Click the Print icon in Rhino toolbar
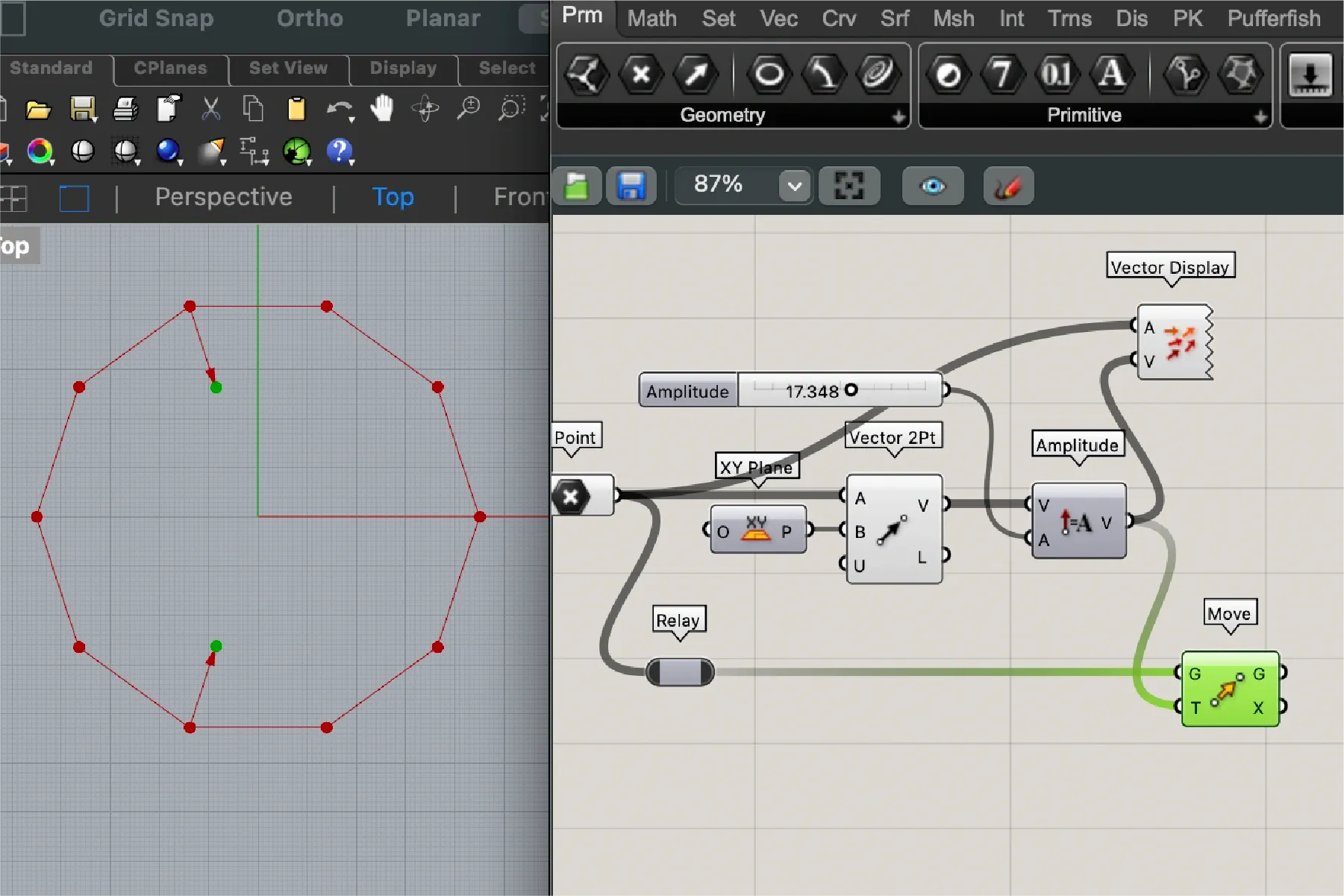Screen dimensions: 1344x896 [125, 109]
